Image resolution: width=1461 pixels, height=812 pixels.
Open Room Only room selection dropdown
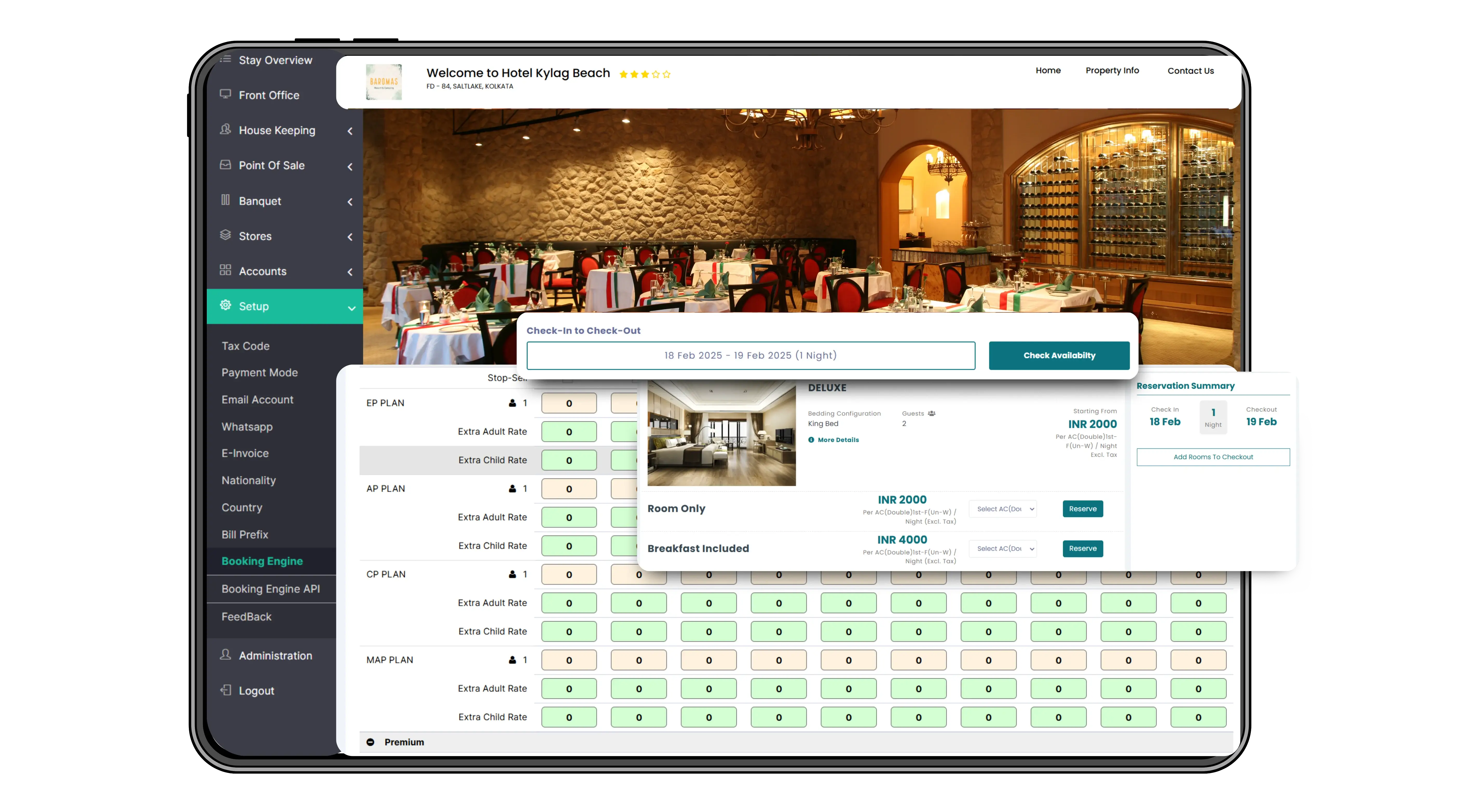pos(1003,509)
